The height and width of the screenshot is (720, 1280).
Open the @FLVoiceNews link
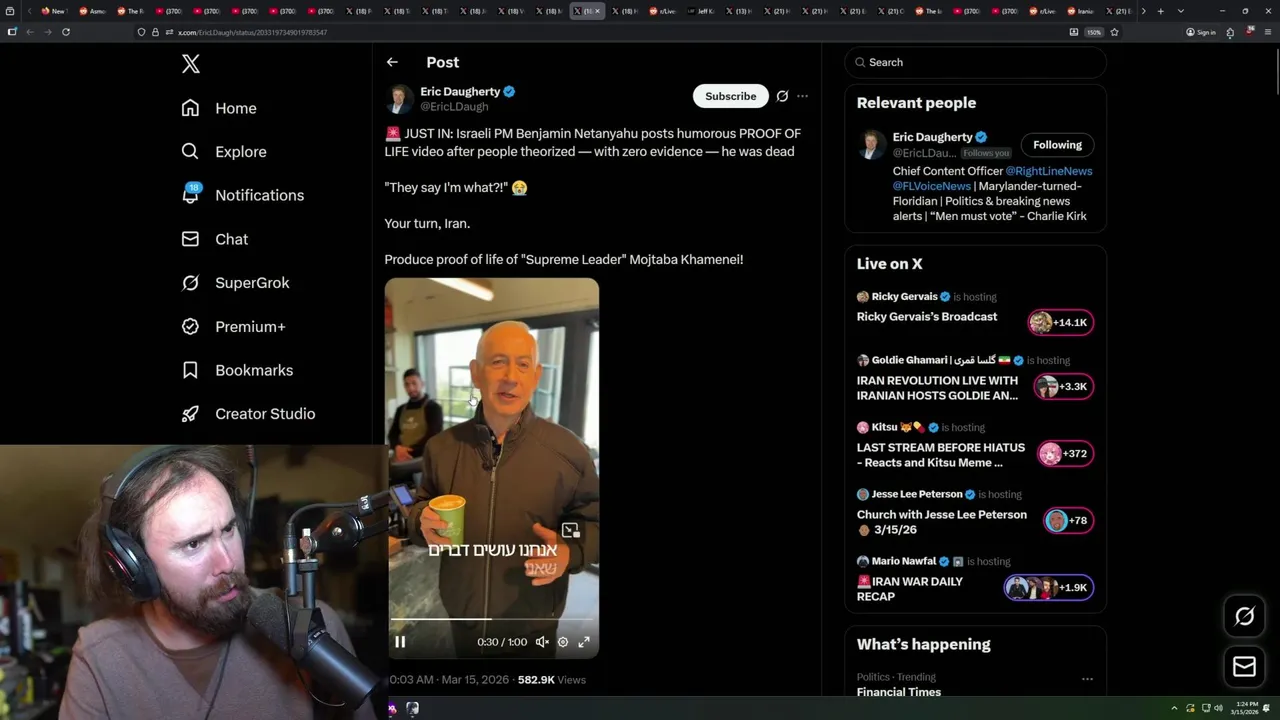pyautogui.click(x=932, y=186)
